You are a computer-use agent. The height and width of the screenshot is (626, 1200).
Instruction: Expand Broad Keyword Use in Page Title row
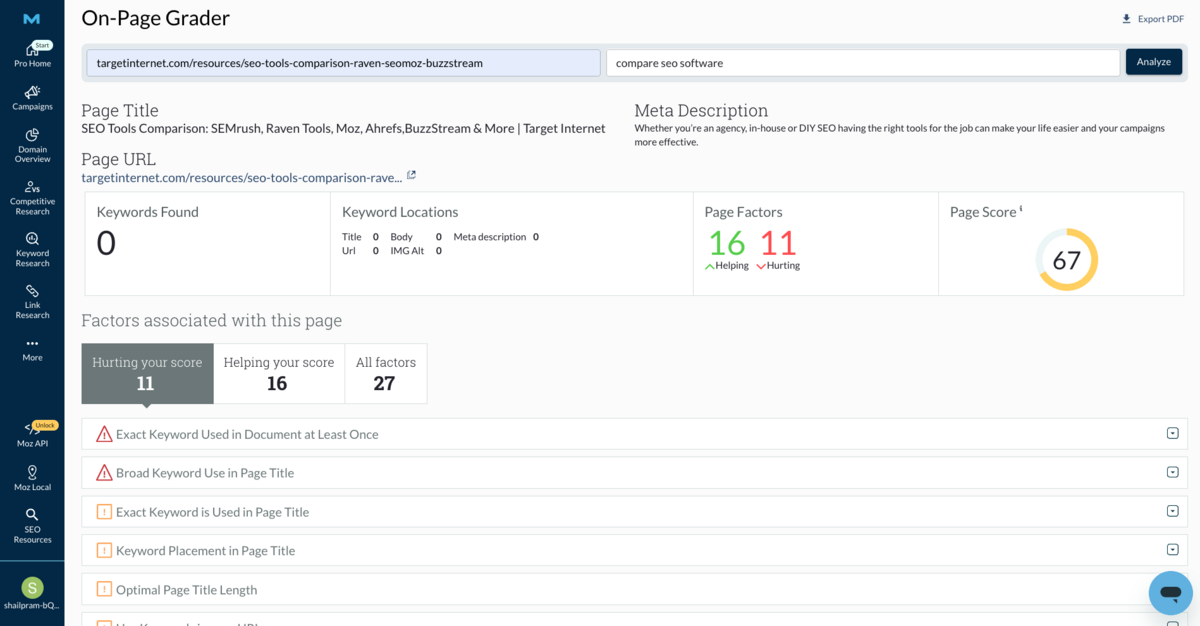tap(1173, 472)
